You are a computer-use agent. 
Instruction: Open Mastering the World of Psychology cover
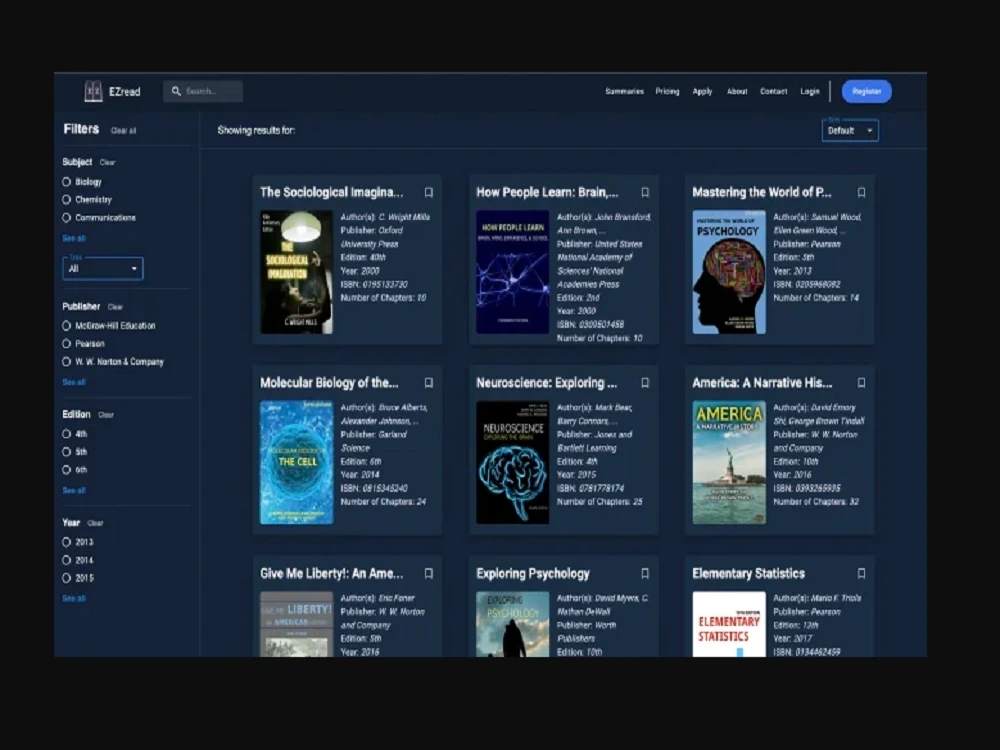click(729, 272)
